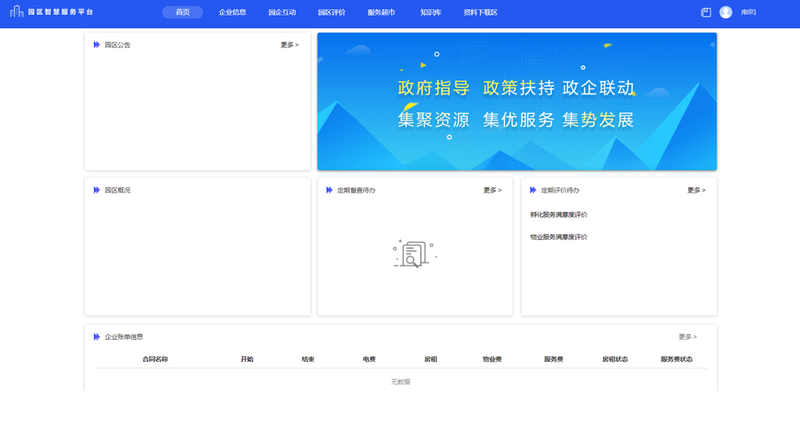800x432 pixels.
Task: Select 园区评价 in the navigation bar
Action: 332,12
